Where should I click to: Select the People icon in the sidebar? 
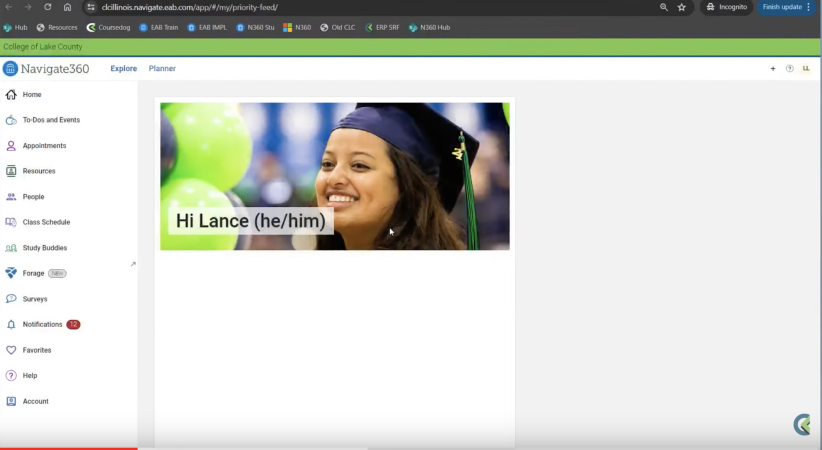click(x=12, y=197)
